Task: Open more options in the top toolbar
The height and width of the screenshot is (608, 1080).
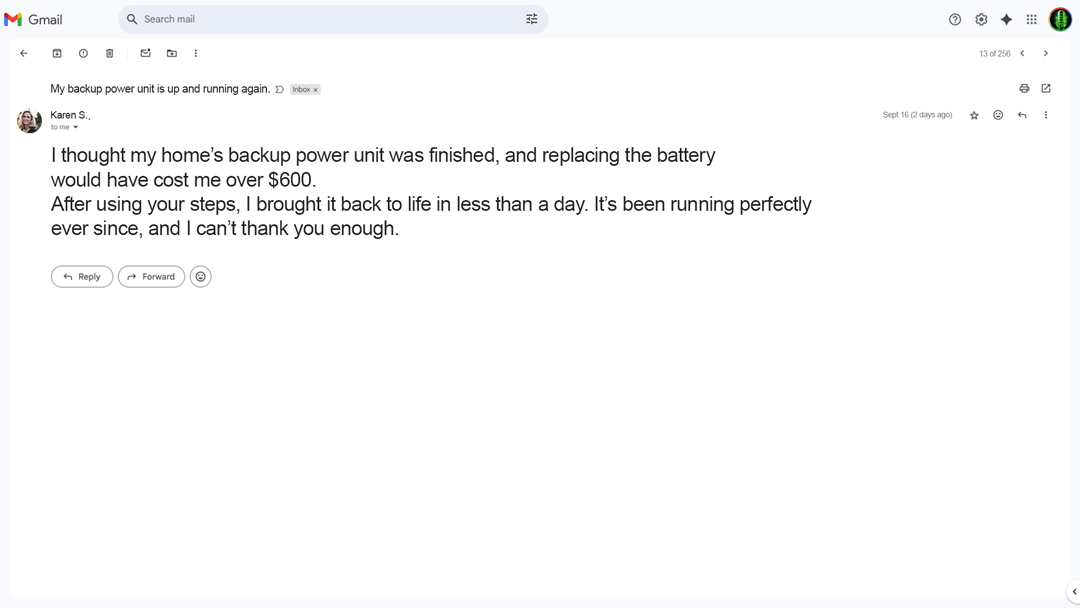Action: click(196, 53)
